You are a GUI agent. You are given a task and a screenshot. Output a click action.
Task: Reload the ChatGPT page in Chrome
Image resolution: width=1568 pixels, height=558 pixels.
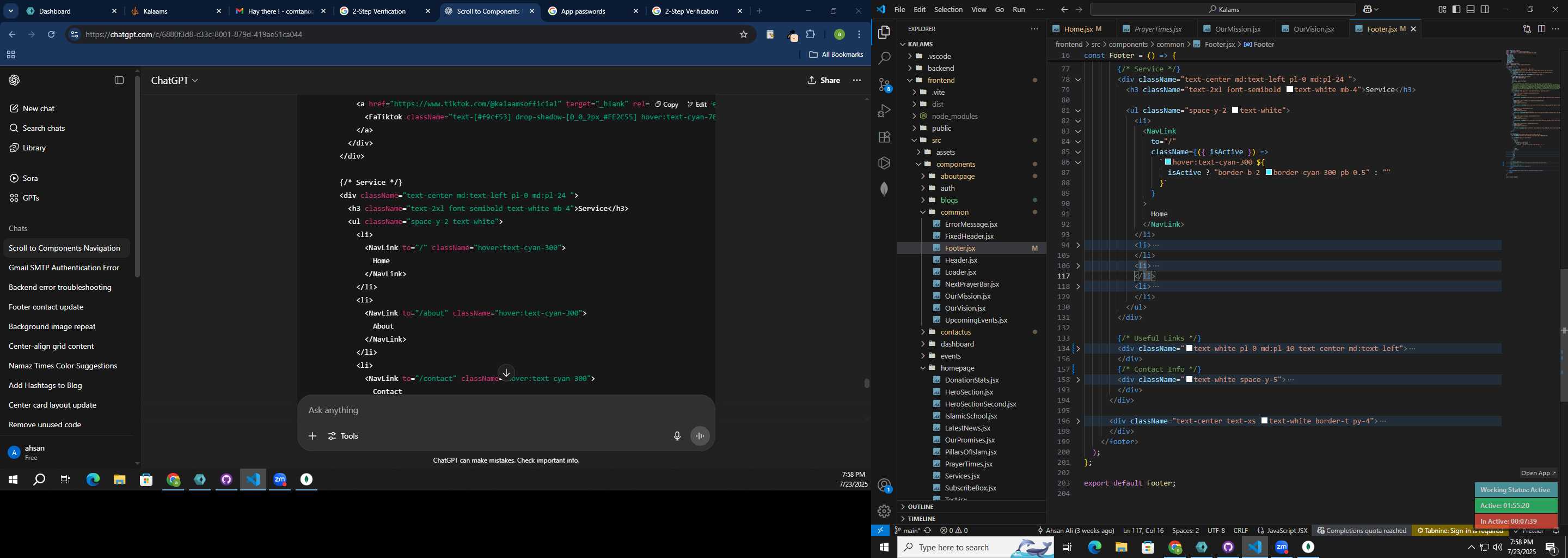pos(52,35)
